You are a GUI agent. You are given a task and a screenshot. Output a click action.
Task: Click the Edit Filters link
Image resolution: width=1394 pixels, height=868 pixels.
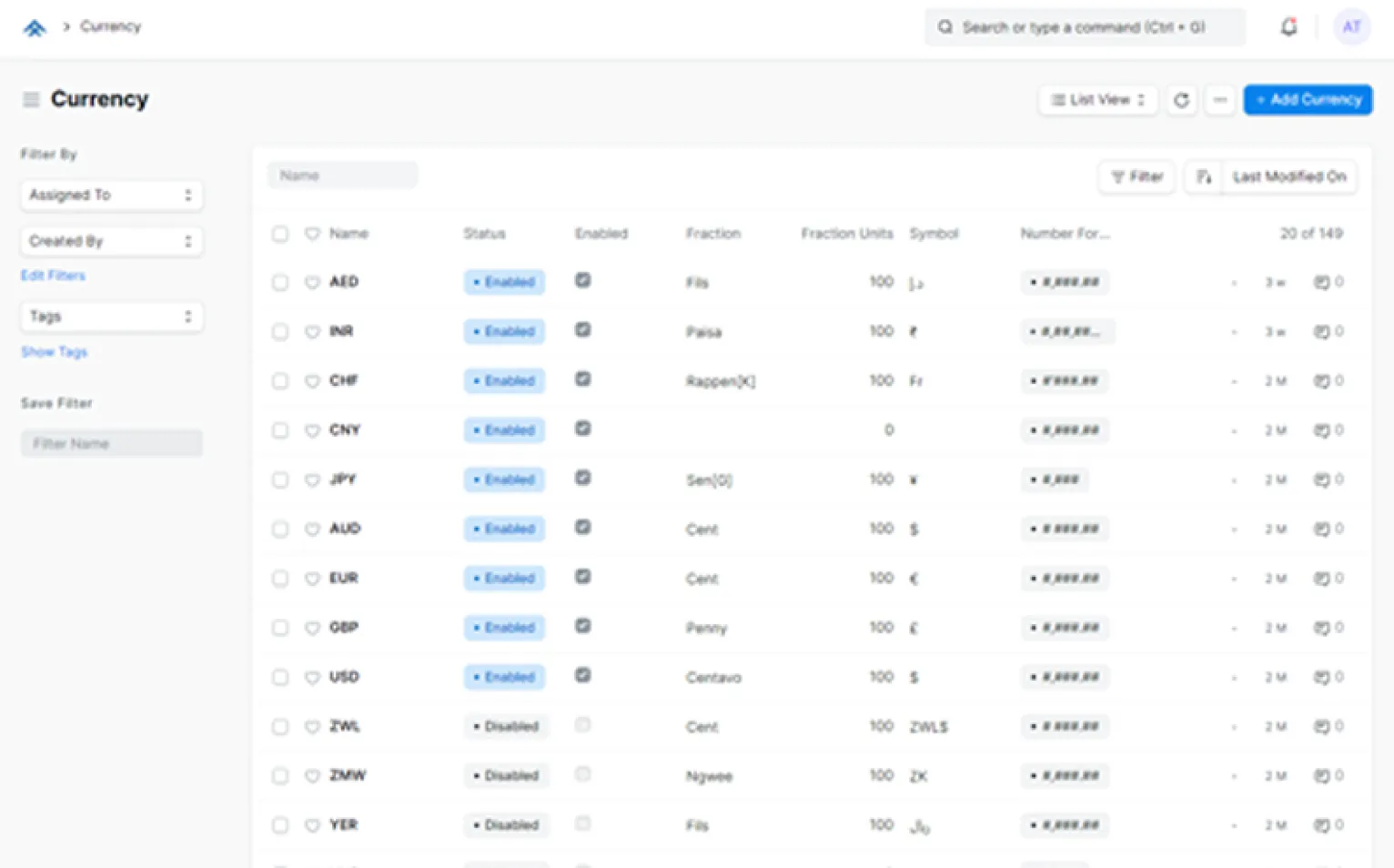53,276
